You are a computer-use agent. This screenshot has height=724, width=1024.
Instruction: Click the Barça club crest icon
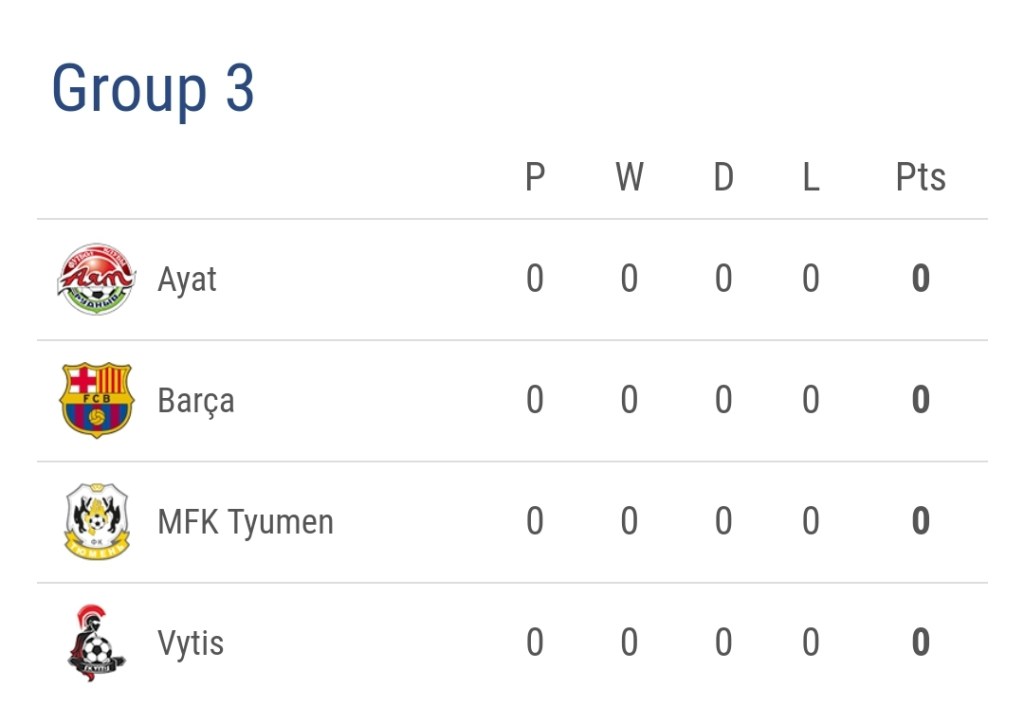96,400
